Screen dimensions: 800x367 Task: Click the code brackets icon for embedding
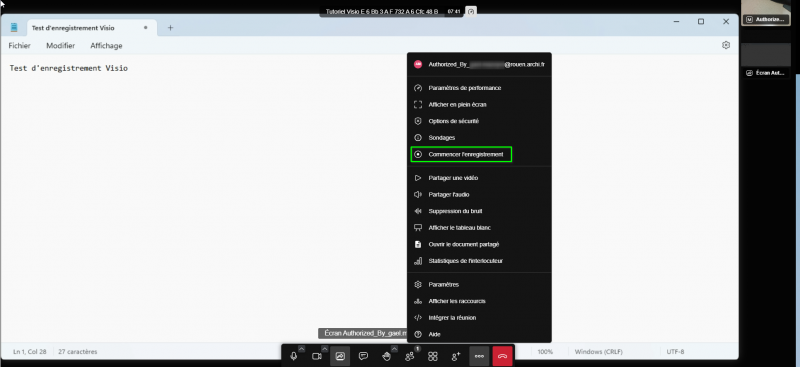(418, 317)
